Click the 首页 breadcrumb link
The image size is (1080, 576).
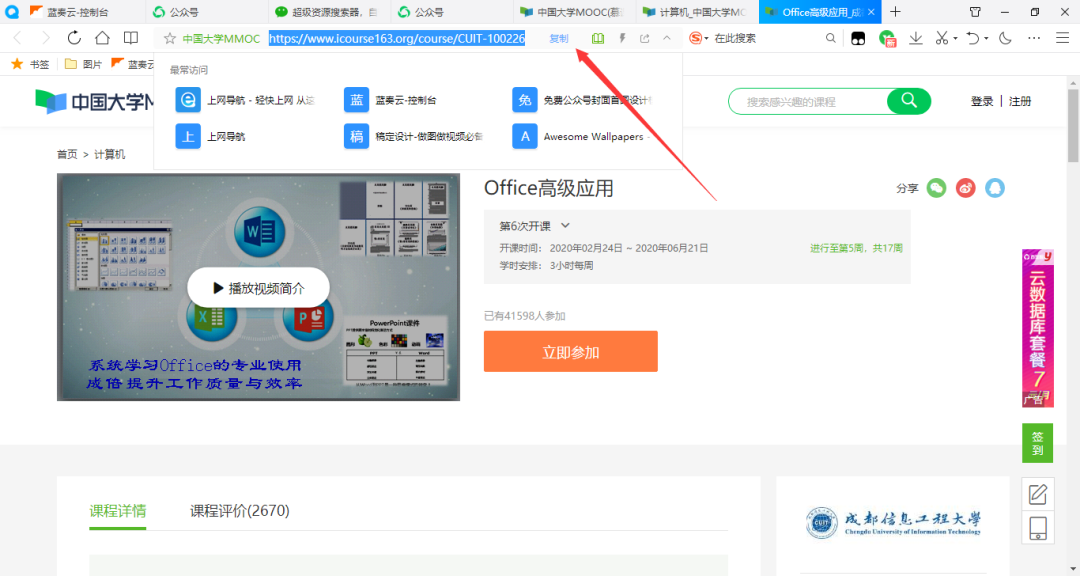point(67,154)
